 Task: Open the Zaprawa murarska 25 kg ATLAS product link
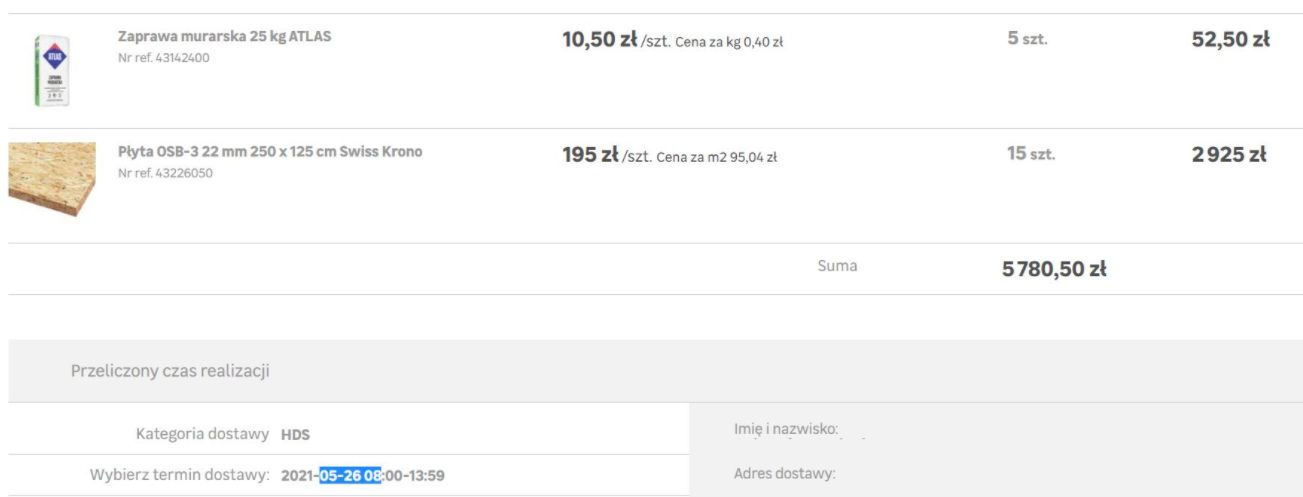tap(224, 37)
